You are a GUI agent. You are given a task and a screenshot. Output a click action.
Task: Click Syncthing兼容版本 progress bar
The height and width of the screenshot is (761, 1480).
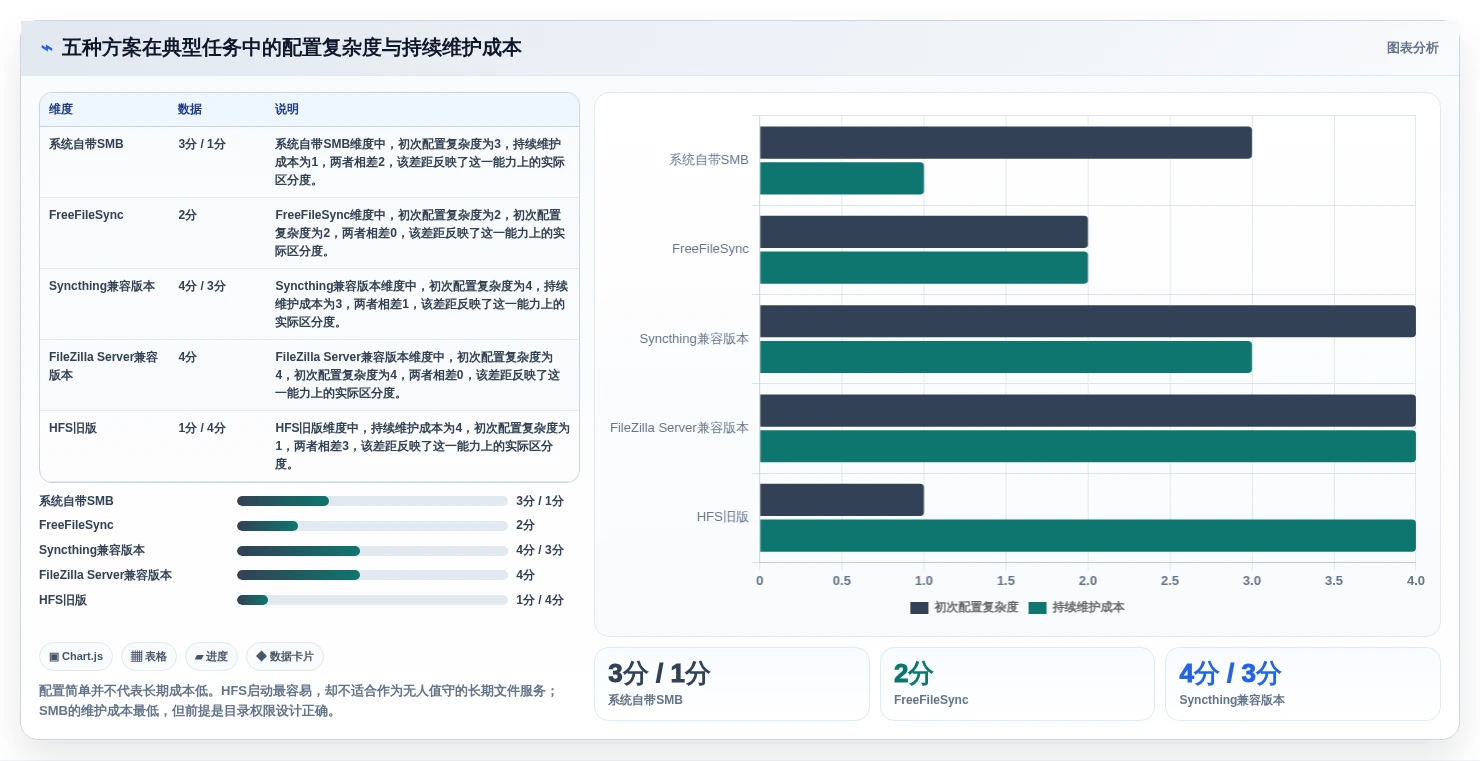pyautogui.click(x=372, y=551)
